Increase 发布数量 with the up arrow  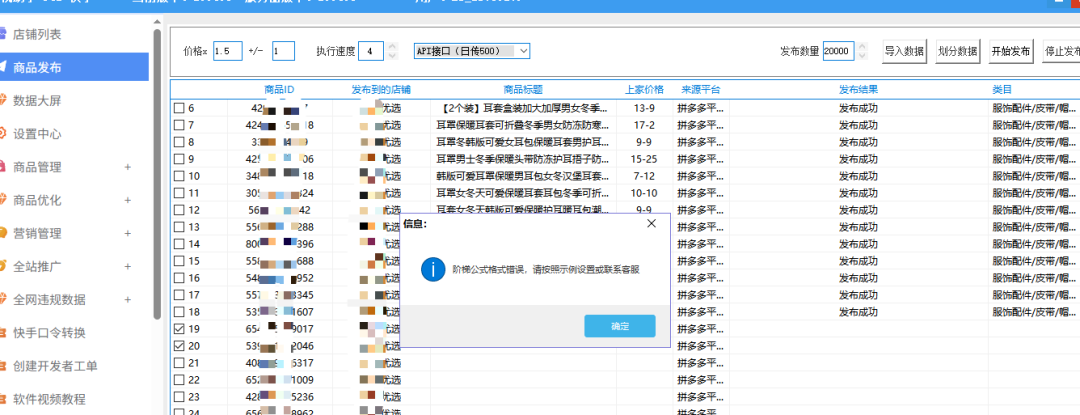(864, 46)
